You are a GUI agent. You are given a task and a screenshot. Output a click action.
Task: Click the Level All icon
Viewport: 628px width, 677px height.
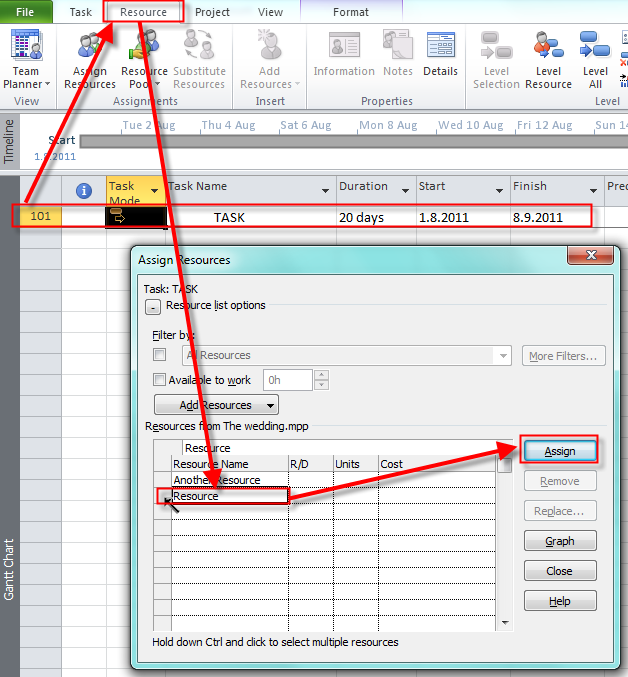596,60
